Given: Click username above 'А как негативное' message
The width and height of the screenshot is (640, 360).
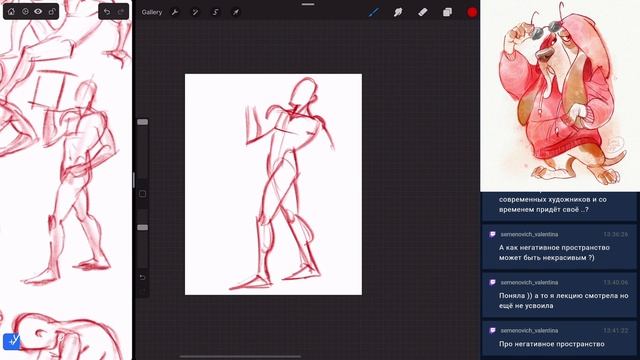Looking at the screenshot, I should [529, 234].
